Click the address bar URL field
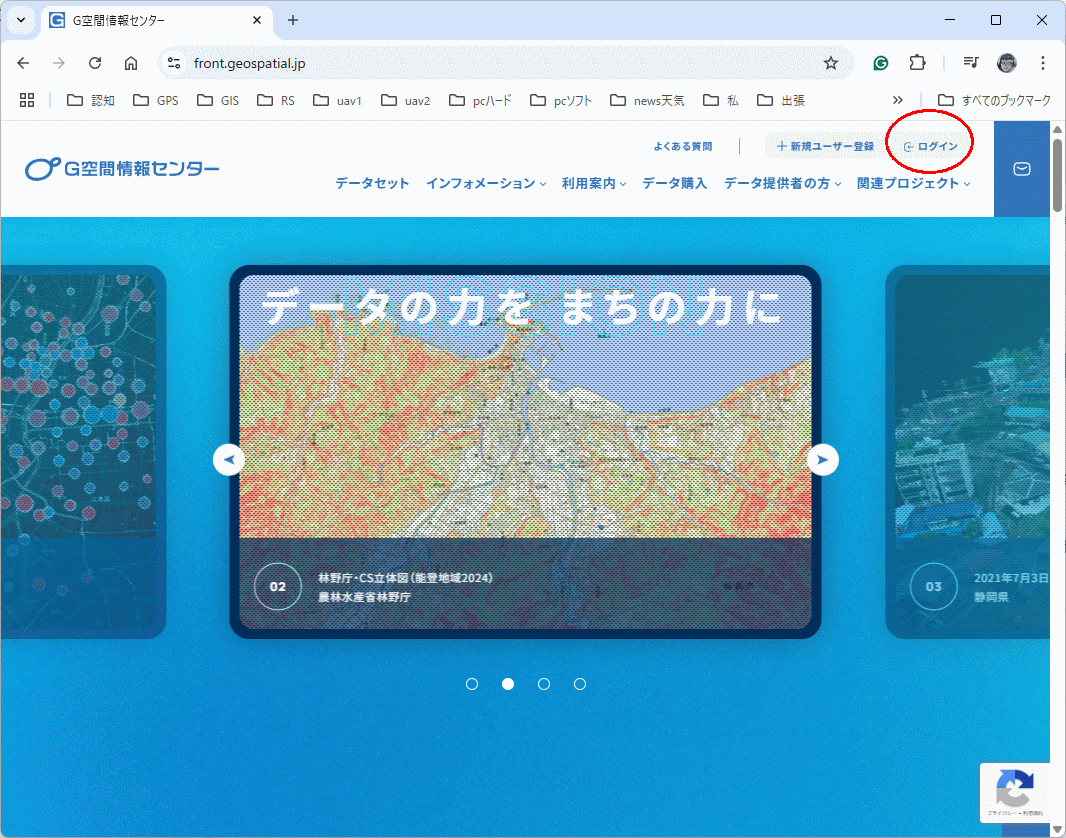This screenshot has height=838, width=1066. (500, 63)
